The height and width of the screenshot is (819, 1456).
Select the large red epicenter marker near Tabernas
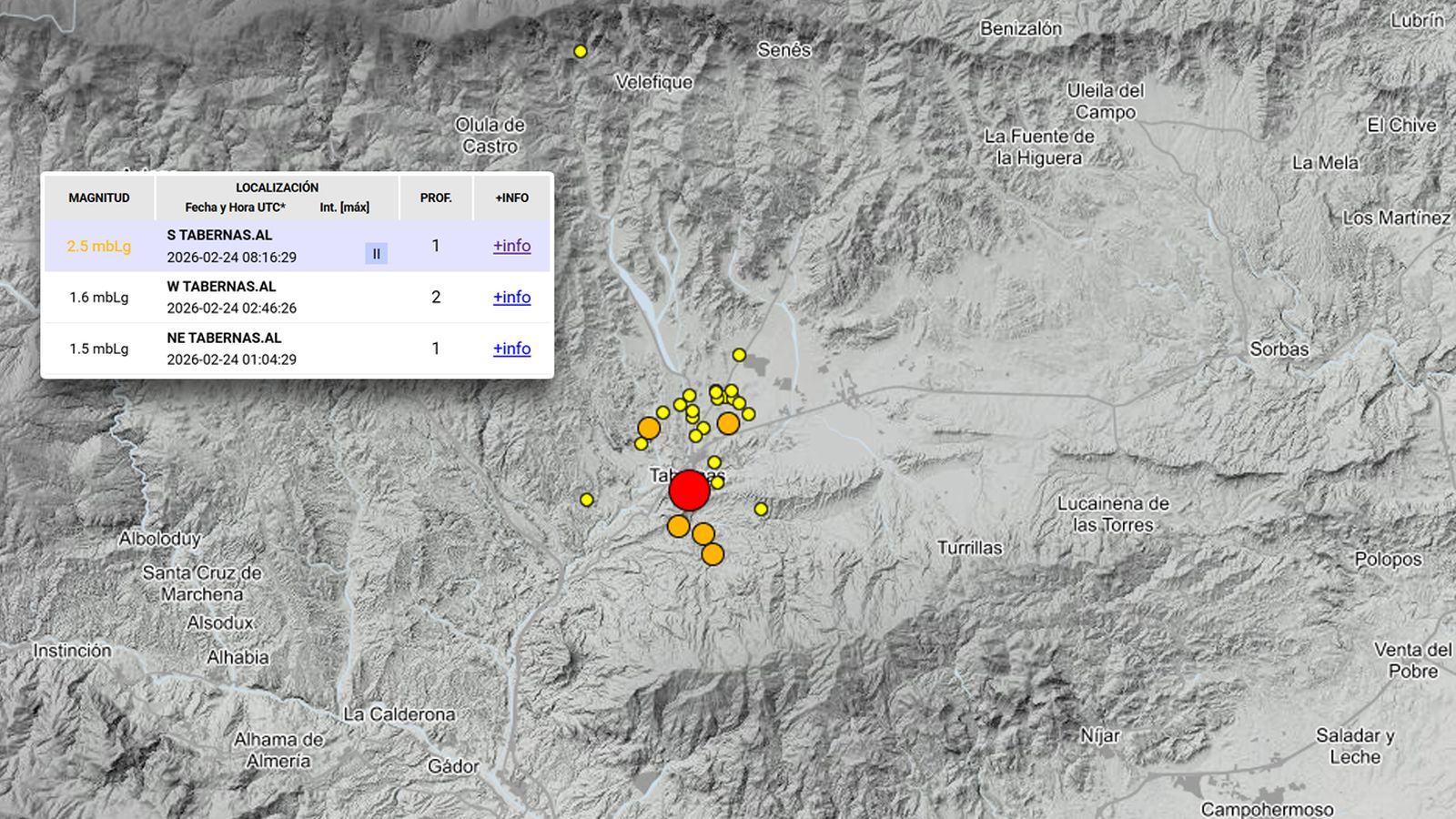pos(690,491)
